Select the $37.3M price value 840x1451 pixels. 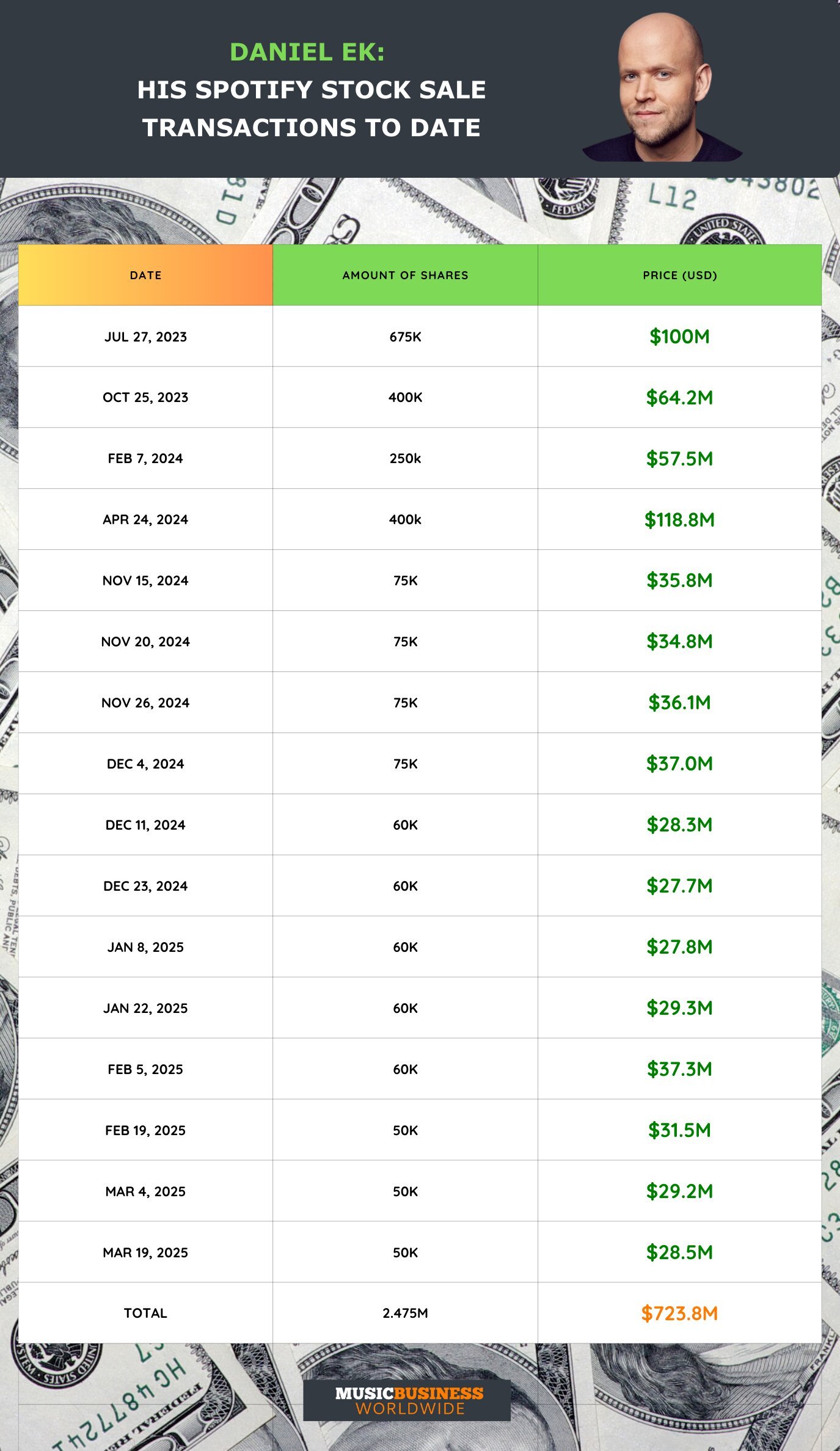[679, 1069]
